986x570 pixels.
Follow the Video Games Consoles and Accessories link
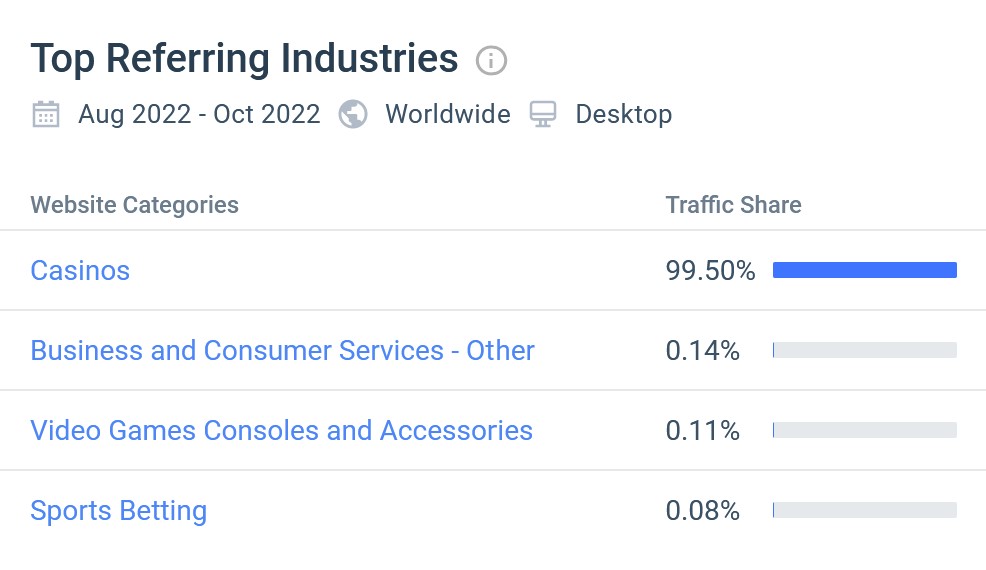281,430
